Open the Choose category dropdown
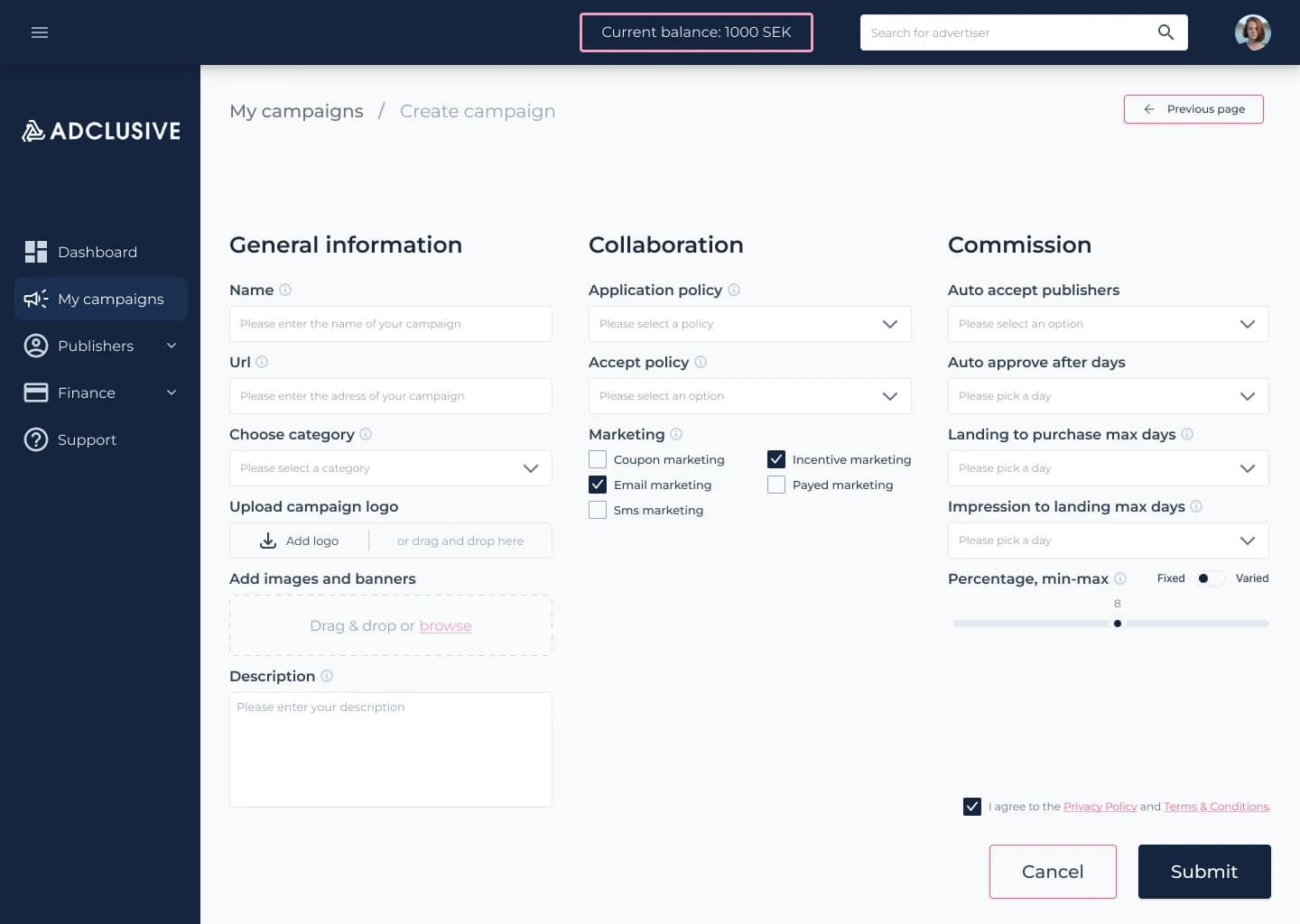 (x=391, y=468)
